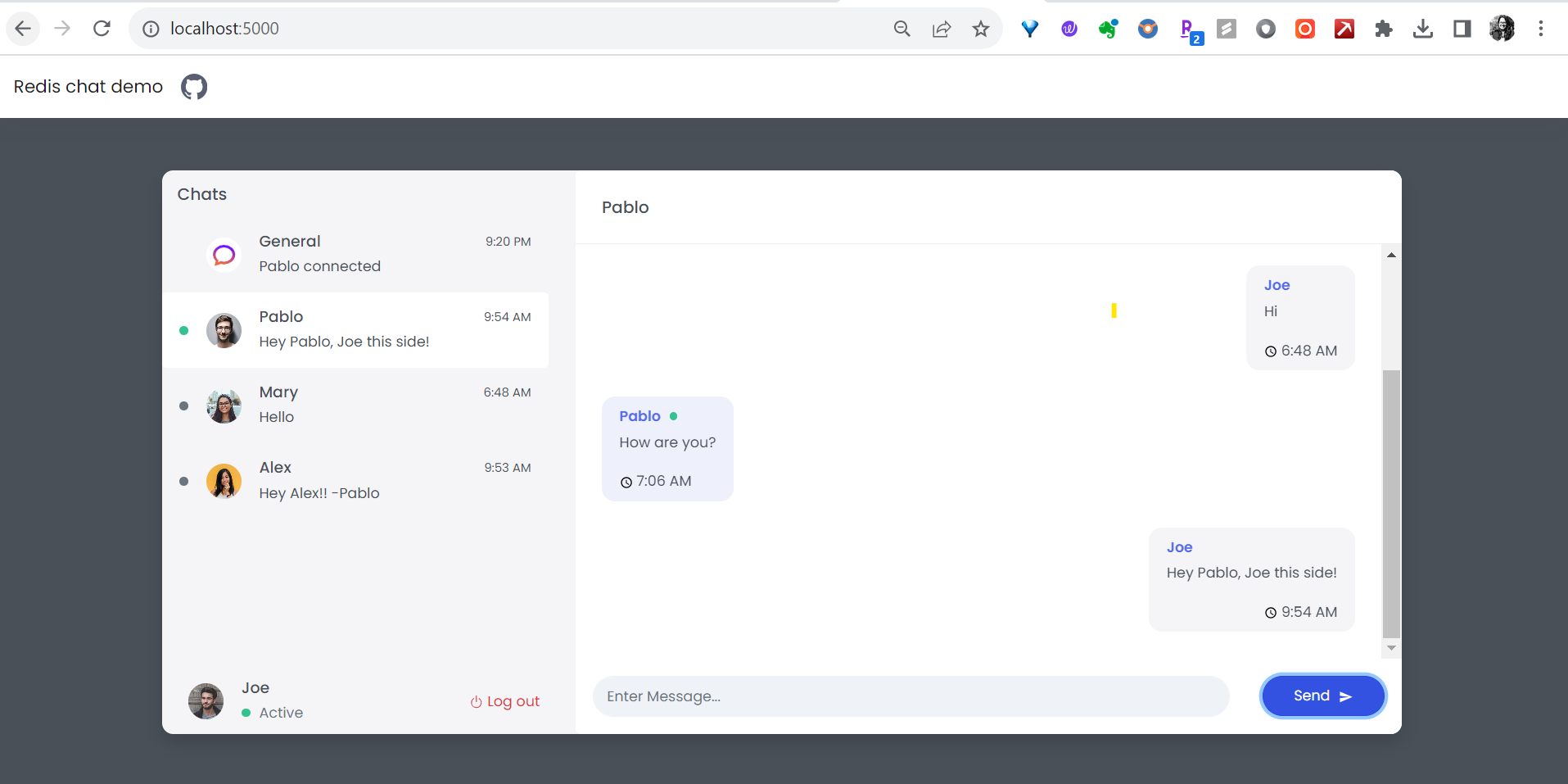Click the purple circular extension icon
This screenshot has height=784, width=1568.
pyautogui.click(x=1069, y=29)
